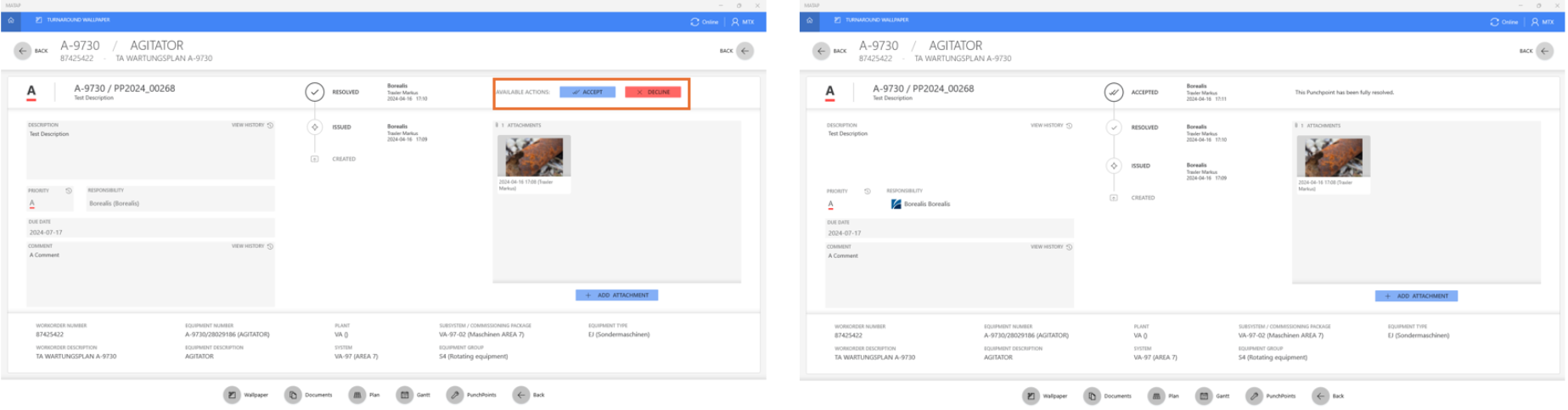View comment history in right window
This screenshot has height=410, width=1568.
[x=1051, y=247]
